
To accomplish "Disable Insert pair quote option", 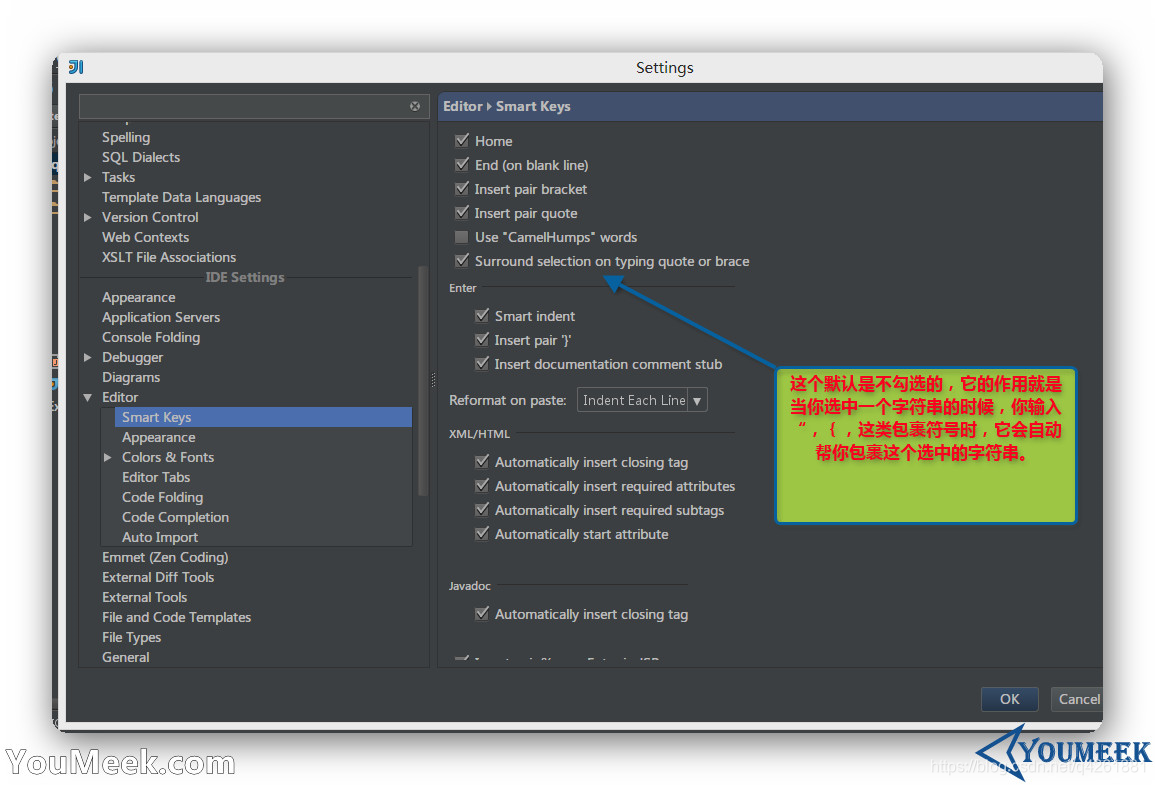I will (462, 212).
